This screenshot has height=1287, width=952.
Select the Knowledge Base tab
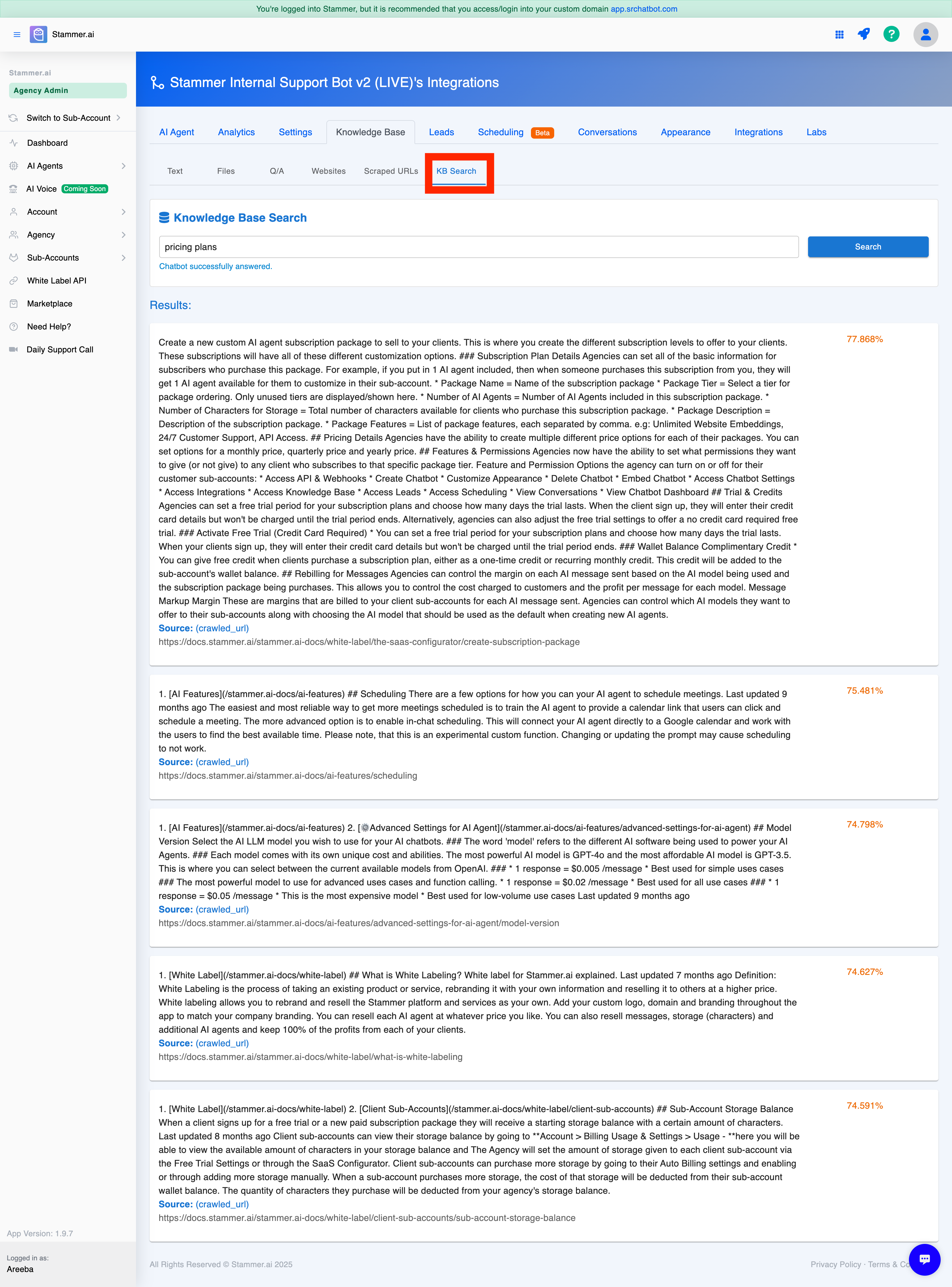(371, 132)
